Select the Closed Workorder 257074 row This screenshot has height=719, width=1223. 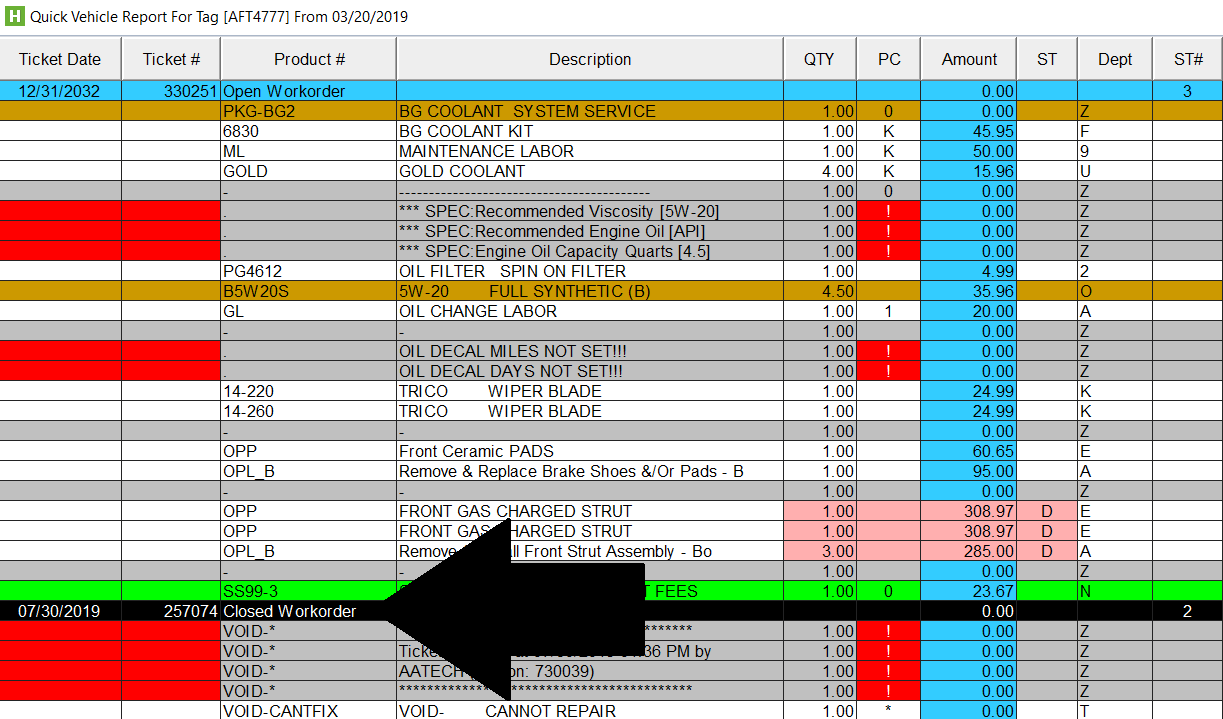pyautogui.click(x=289, y=611)
